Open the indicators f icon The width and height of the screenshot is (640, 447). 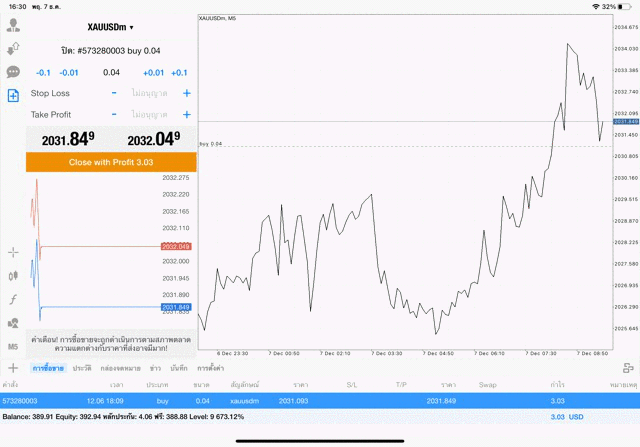pos(14,299)
